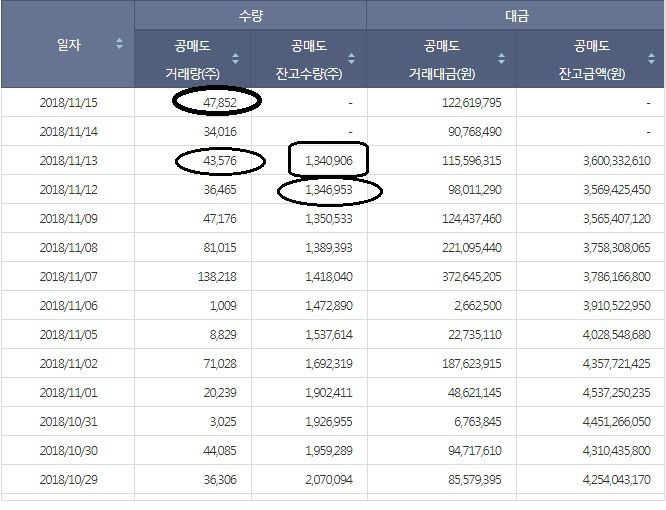
Task: Click trade amount 2,662,500
Action: [x=478, y=306]
